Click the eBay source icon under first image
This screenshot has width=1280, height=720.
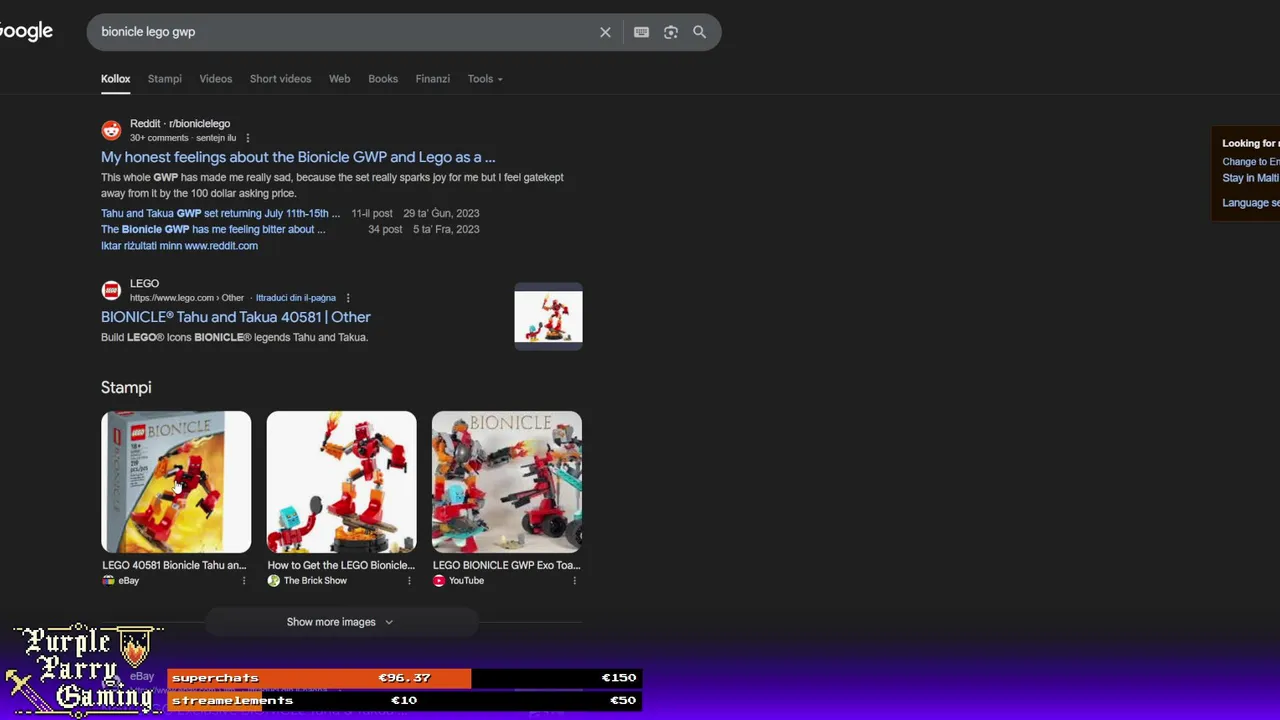click(108, 581)
